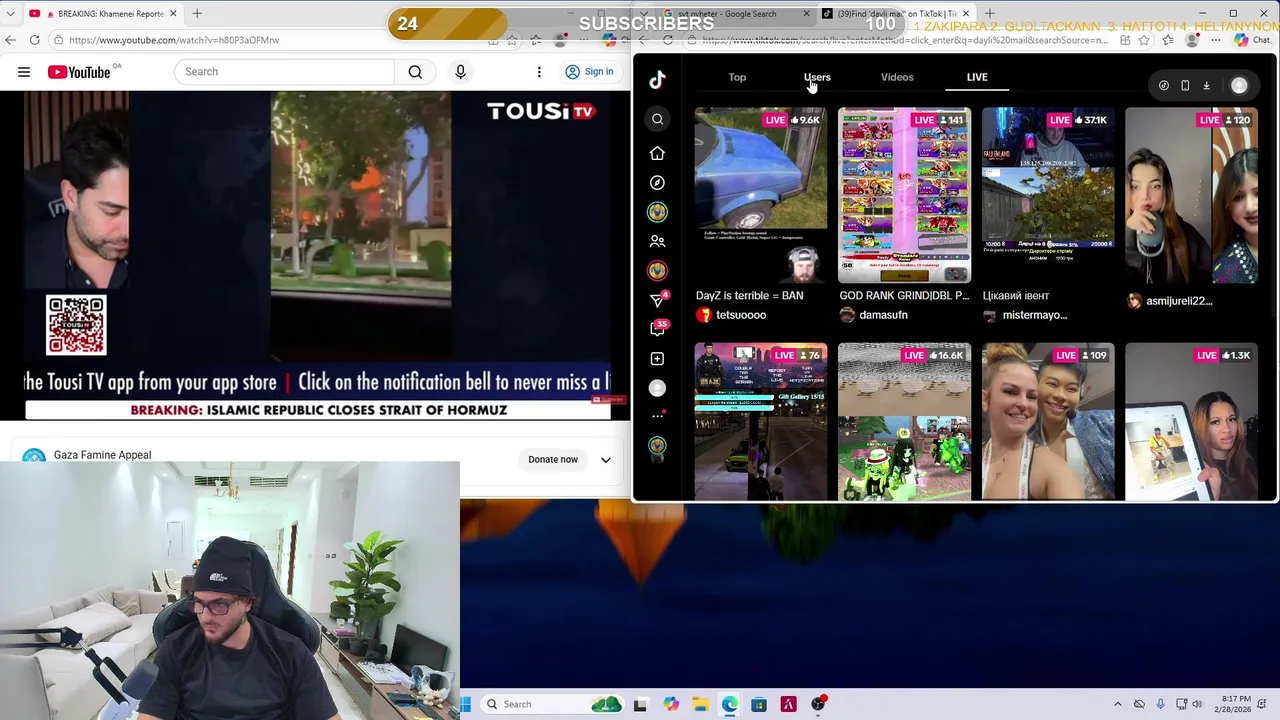Open the TikTok account avatar at top right
1280x720 pixels.
1239,86
